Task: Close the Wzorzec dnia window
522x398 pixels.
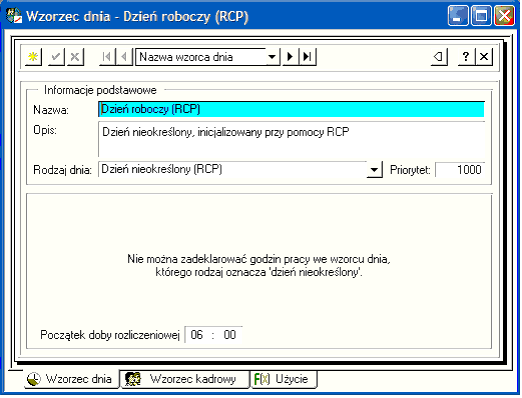Action: (x=504, y=16)
